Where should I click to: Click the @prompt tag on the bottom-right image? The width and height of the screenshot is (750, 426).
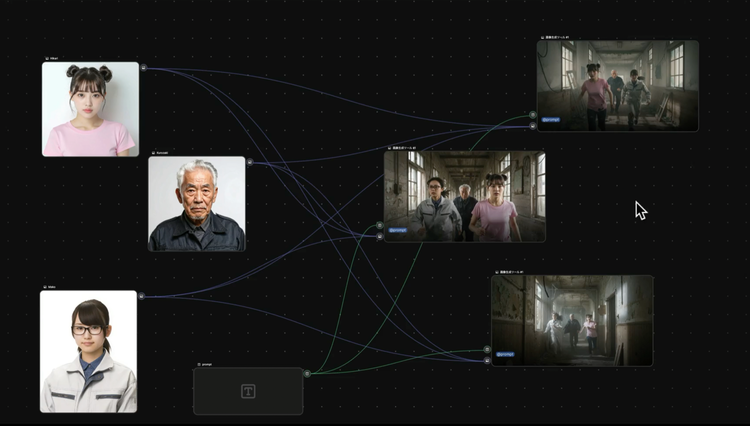[x=505, y=354]
